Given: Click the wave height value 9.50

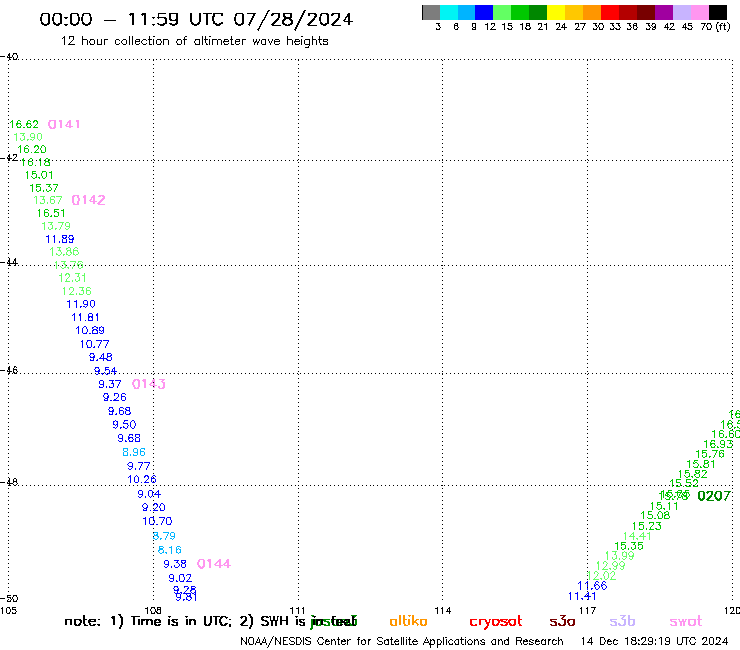Looking at the screenshot, I should tap(125, 425).
